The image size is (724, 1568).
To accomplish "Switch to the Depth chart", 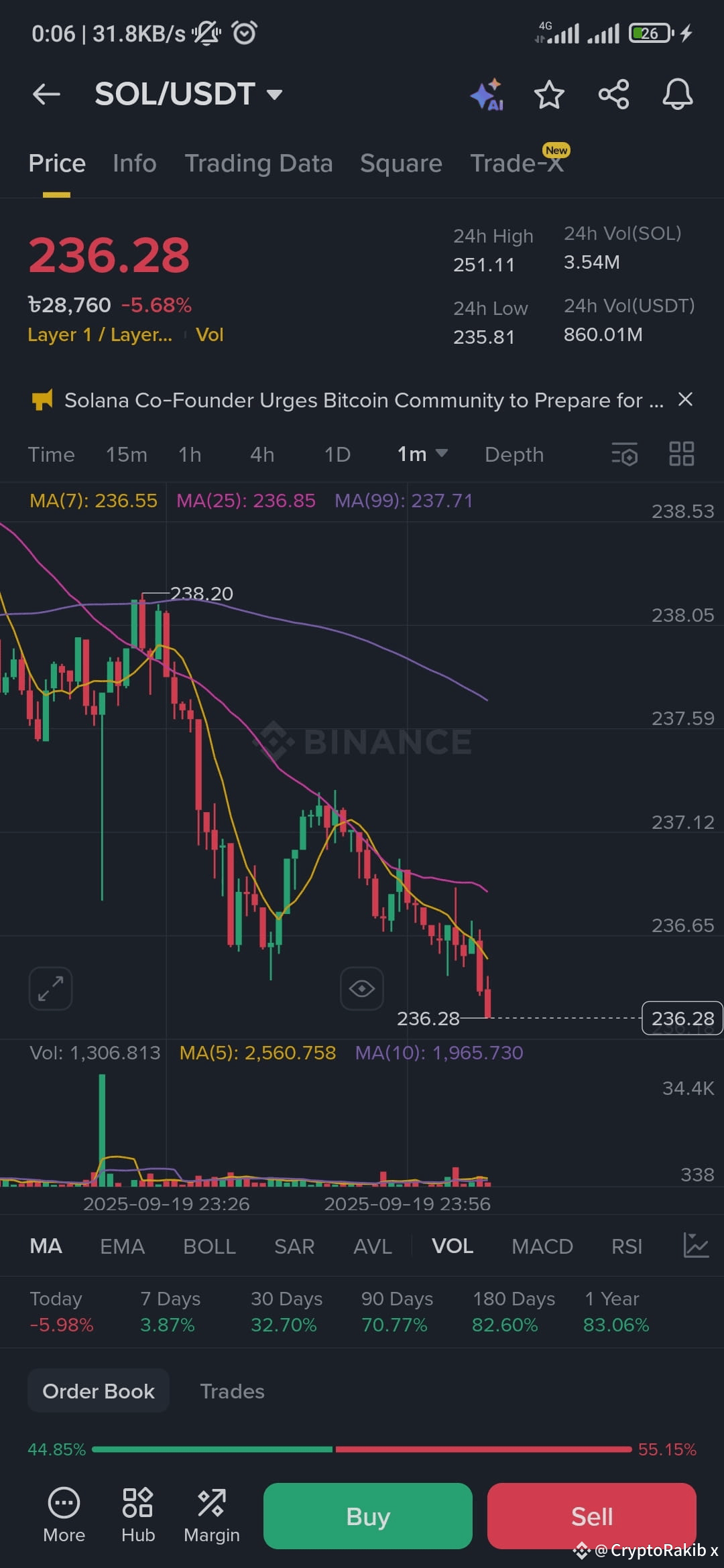I will pyautogui.click(x=514, y=454).
